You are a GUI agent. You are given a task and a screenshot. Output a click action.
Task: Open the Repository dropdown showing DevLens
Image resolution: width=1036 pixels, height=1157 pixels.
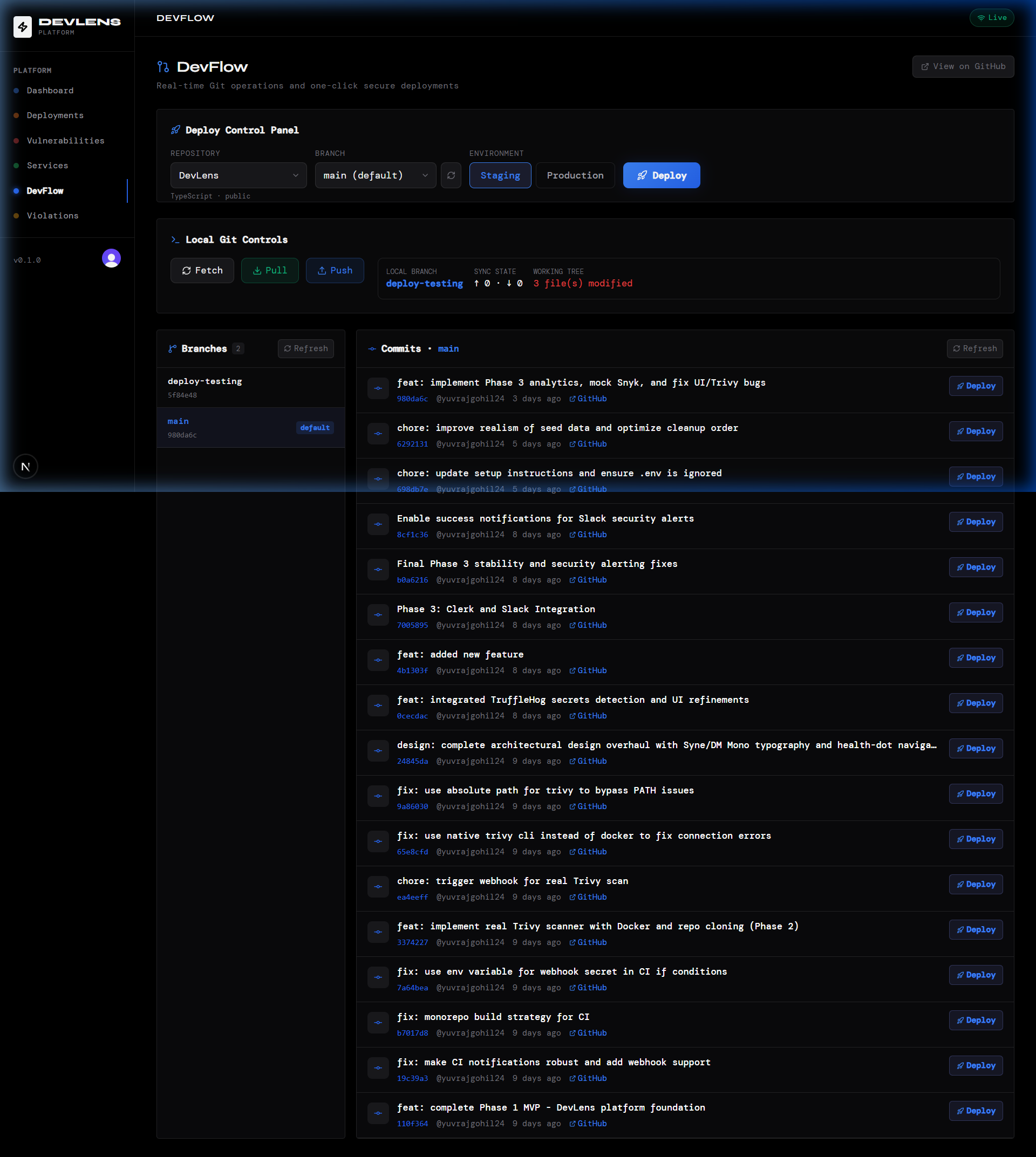pos(238,175)
